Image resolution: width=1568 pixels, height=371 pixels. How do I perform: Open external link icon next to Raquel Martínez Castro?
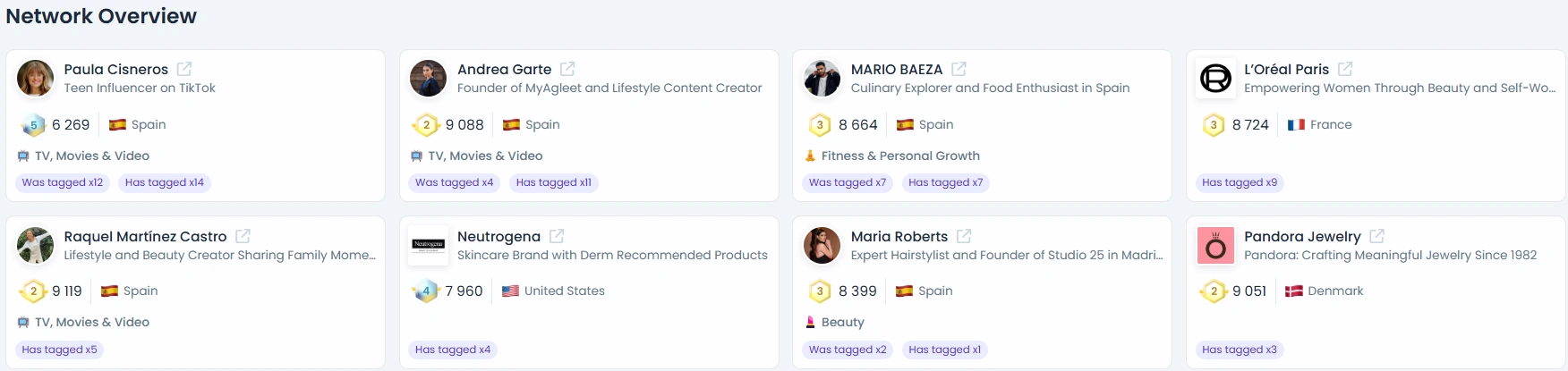pyautogui.click(x=243, y=236)
